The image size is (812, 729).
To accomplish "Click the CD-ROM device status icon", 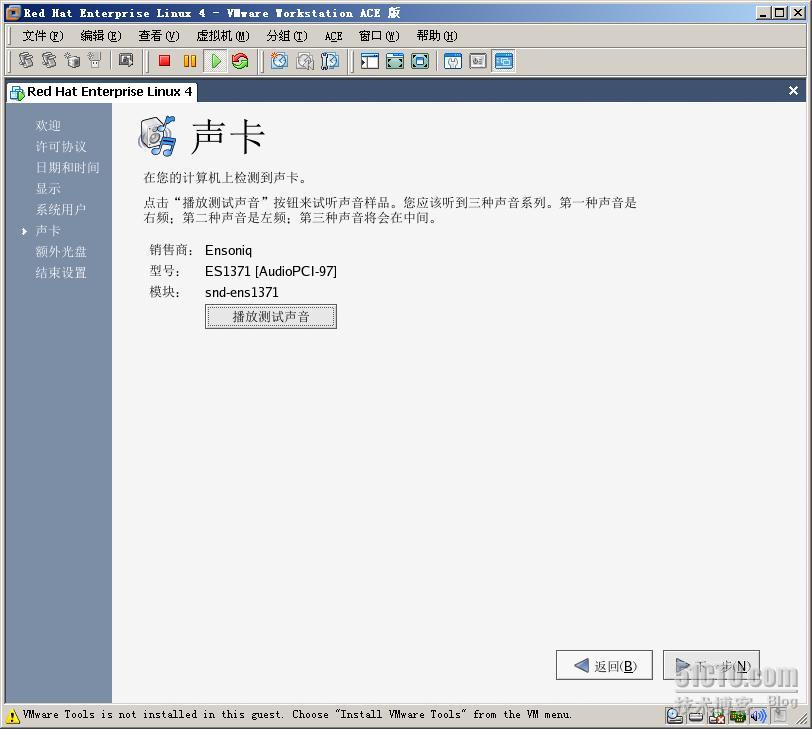I will [674, 716].
